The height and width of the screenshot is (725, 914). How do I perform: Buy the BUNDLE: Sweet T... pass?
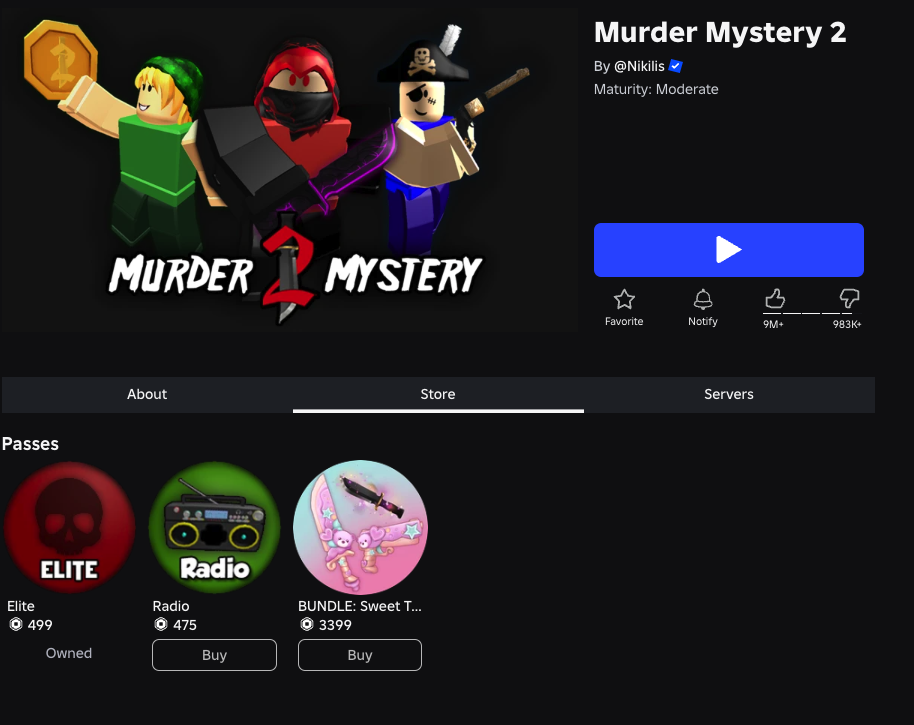[x=360, y=655]
